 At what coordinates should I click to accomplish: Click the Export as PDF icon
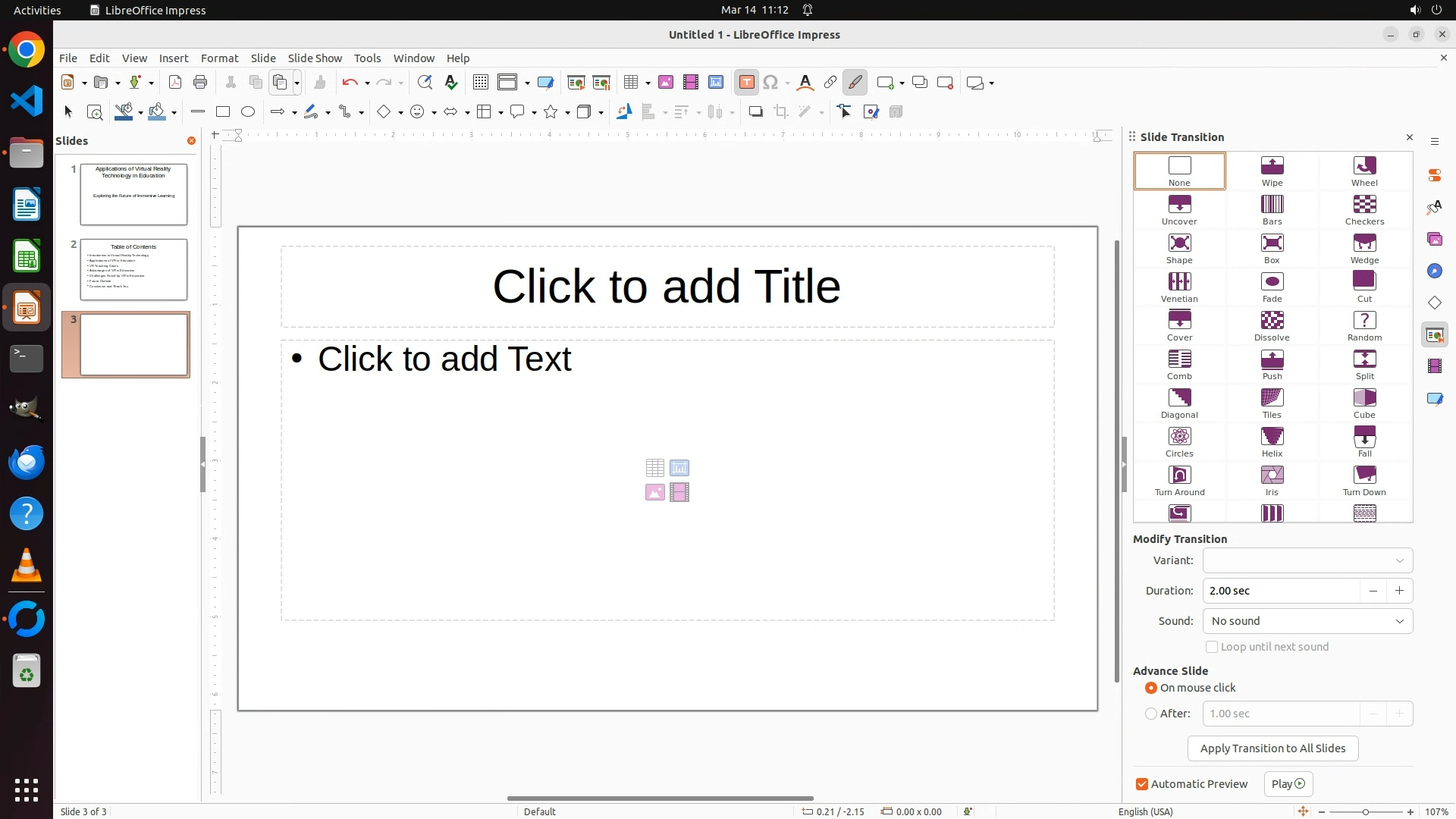175,83
